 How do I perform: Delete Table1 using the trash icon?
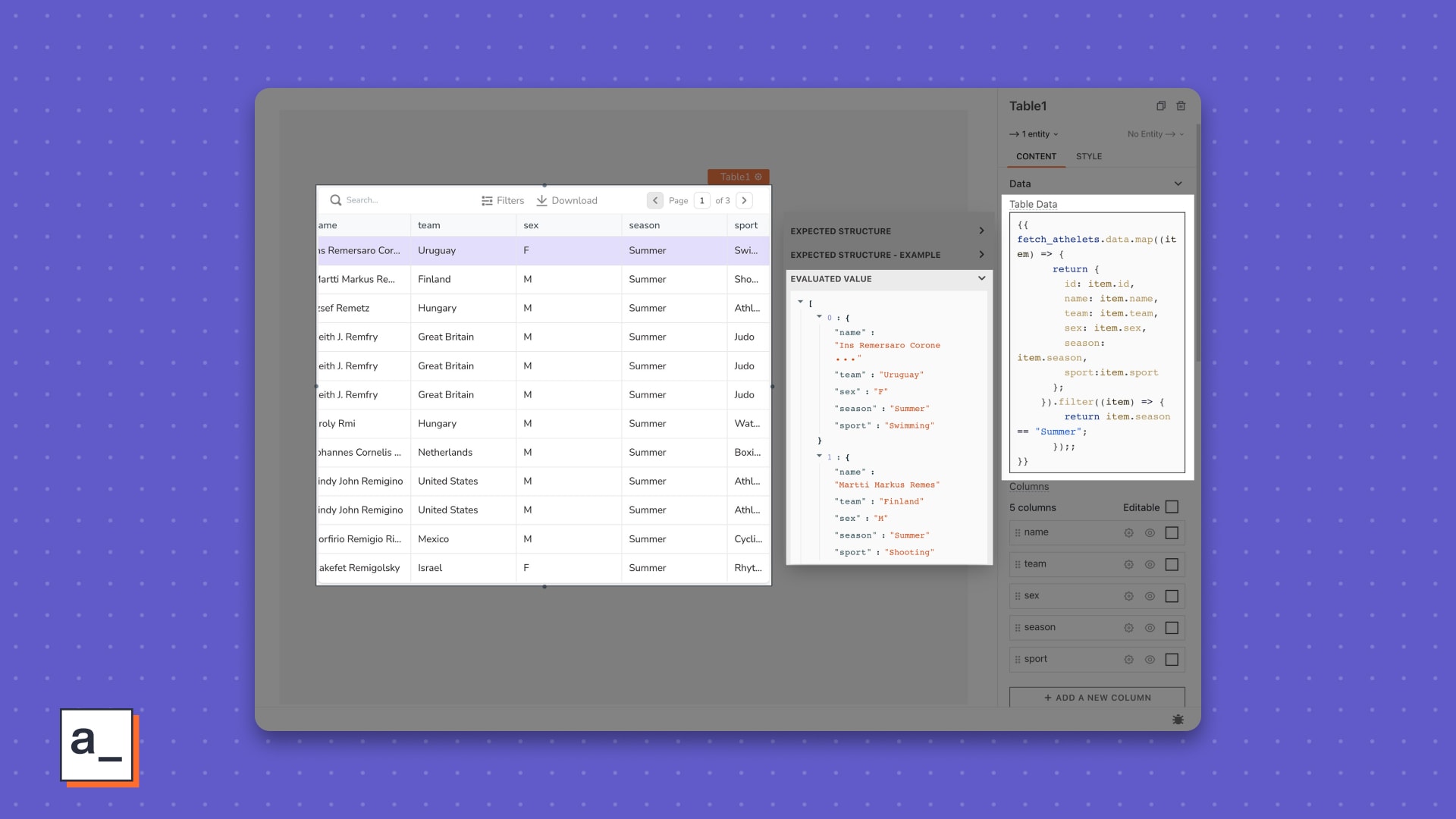(x=1181, y=105)
